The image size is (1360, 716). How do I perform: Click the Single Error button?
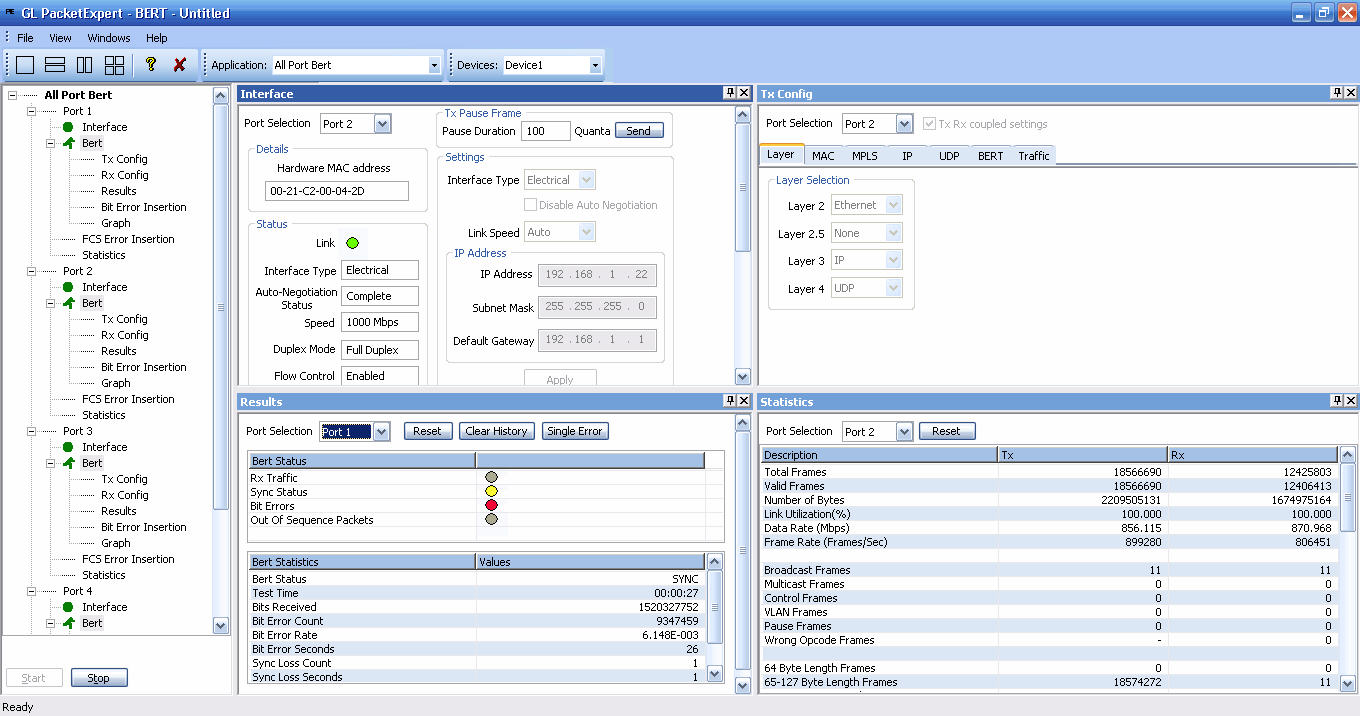(575, 431)
